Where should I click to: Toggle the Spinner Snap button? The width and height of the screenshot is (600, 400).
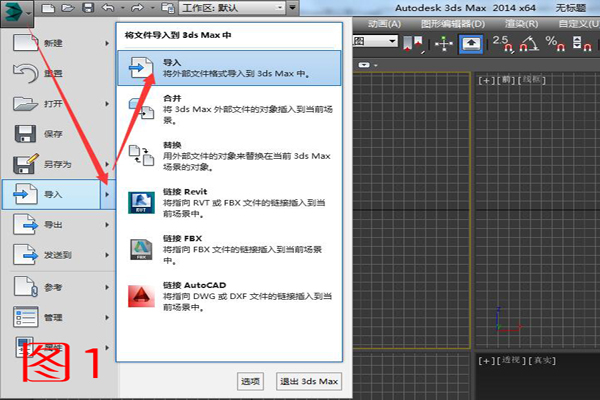(x=582, y=43)
